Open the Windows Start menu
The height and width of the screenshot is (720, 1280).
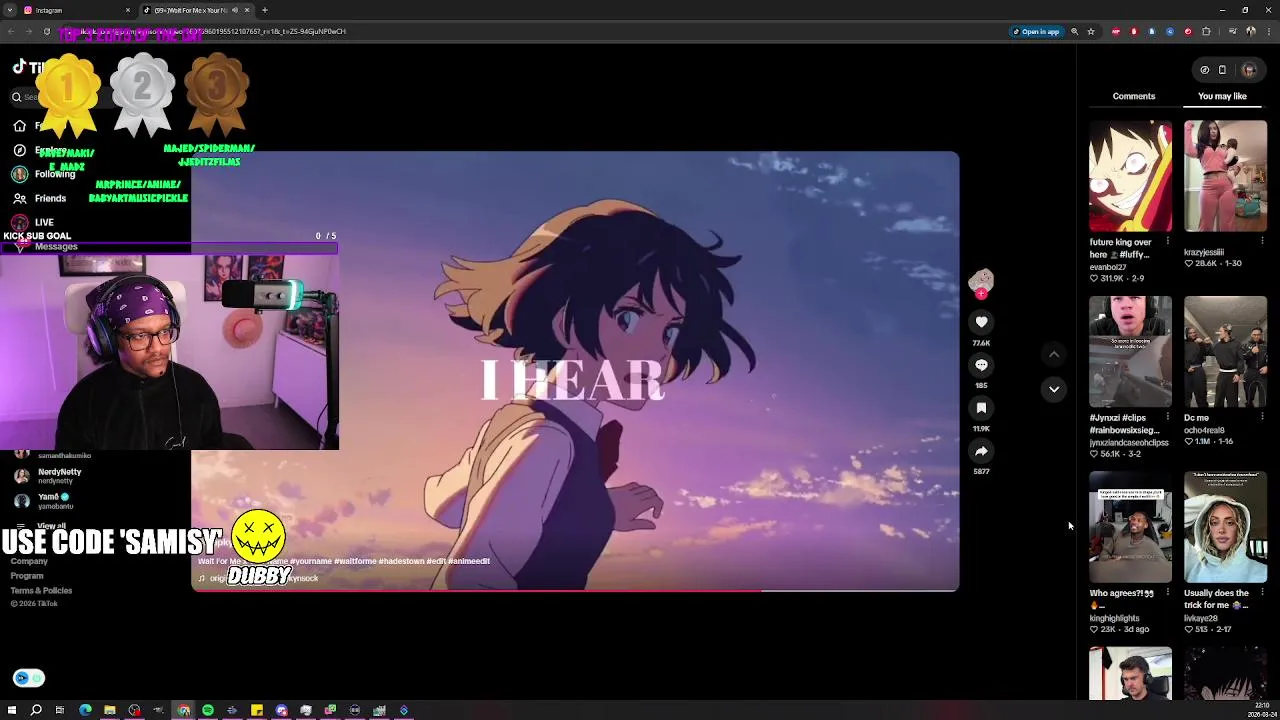(12, 710)
